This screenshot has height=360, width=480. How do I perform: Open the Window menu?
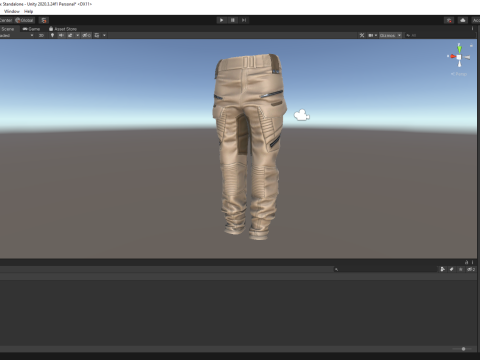[x=12, y=11]
